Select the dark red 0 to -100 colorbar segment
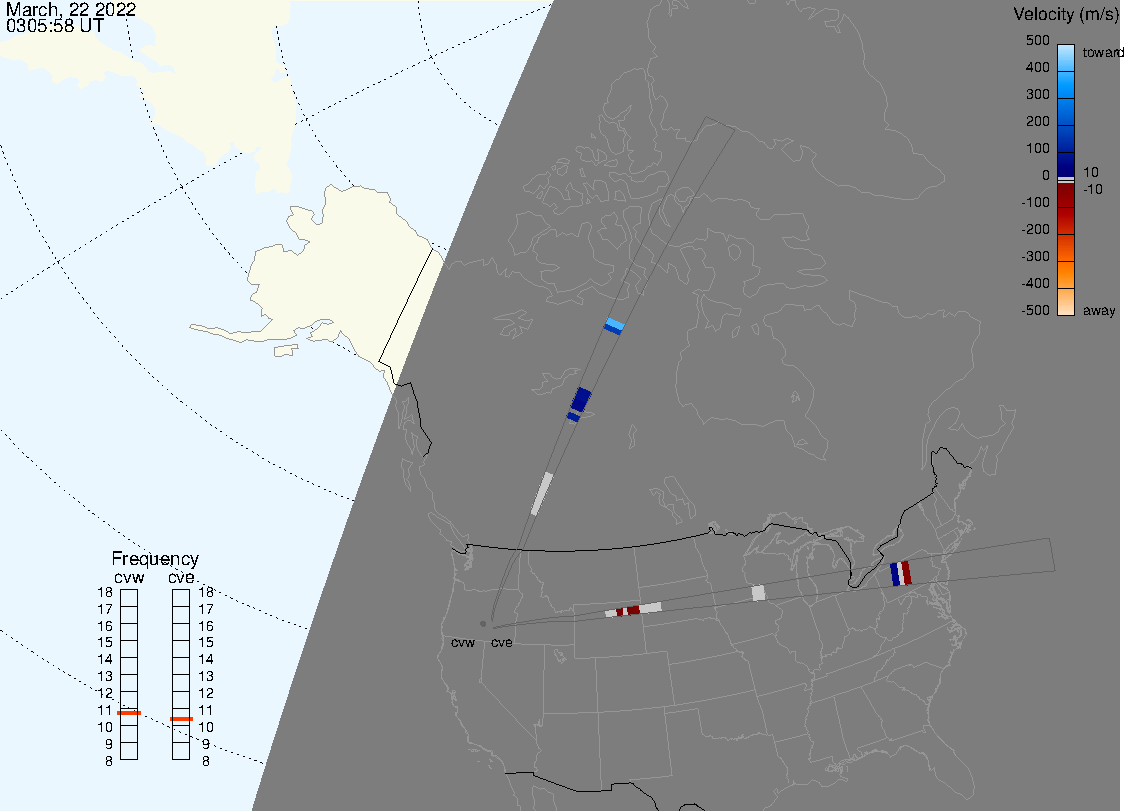This screenshot has height=811, width=1124. [1066, 195]
